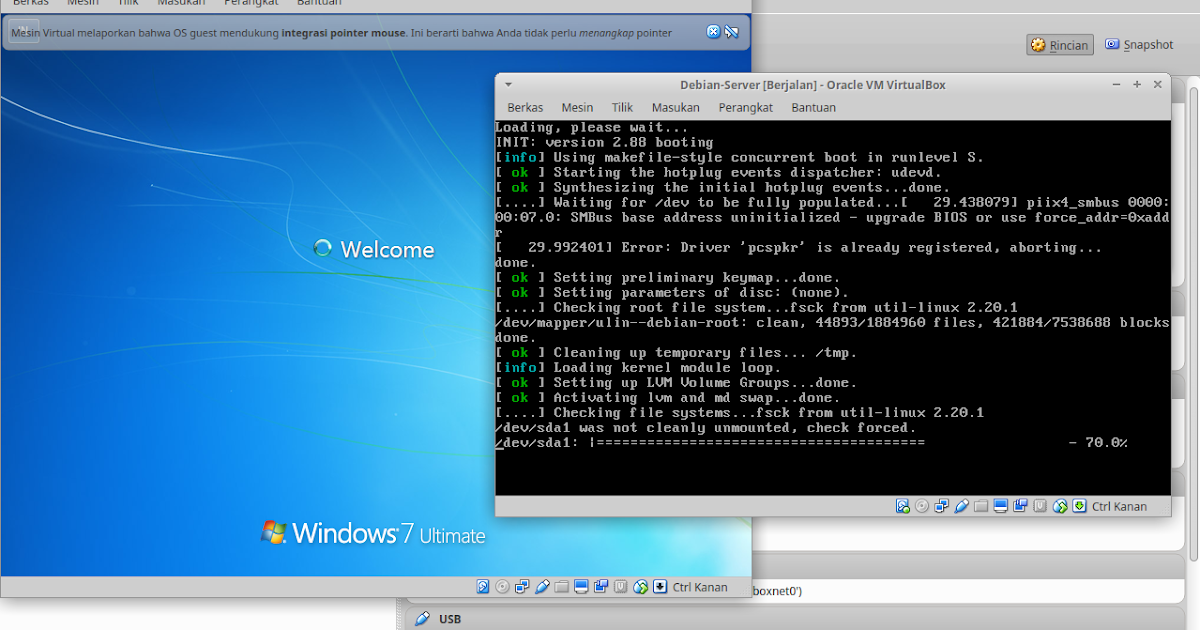
Task: Open window menu arrow in Debian-Server title bar
Action: point(508,85)
